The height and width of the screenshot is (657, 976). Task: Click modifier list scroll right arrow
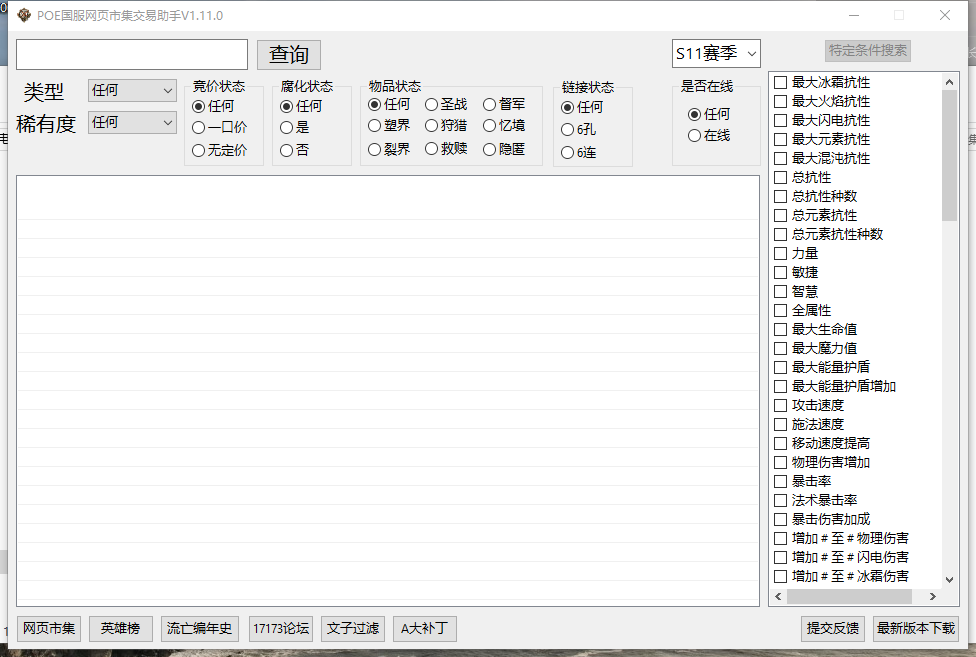[932, 597]
